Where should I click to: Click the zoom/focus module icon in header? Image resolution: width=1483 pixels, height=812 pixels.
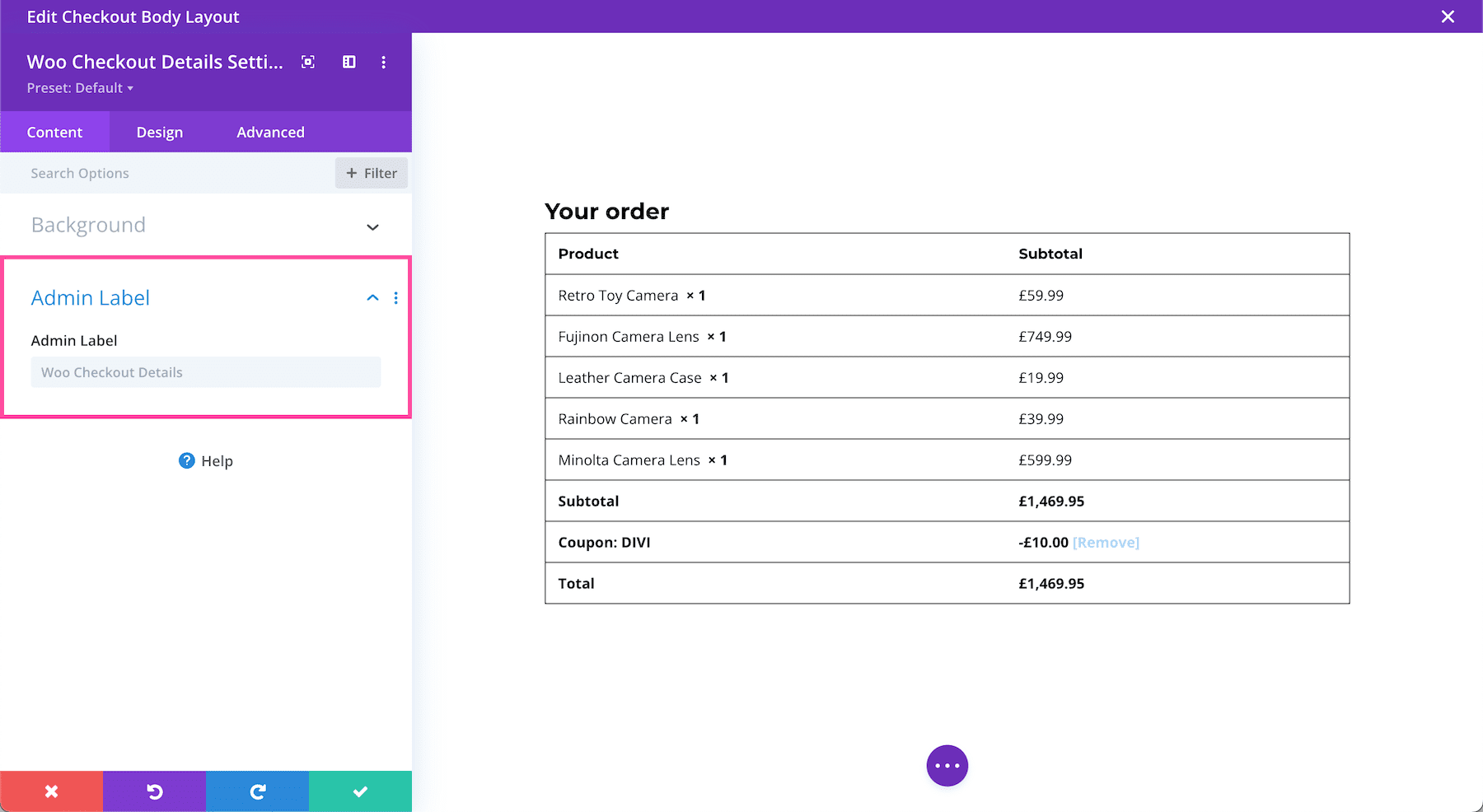click(307, 61)
